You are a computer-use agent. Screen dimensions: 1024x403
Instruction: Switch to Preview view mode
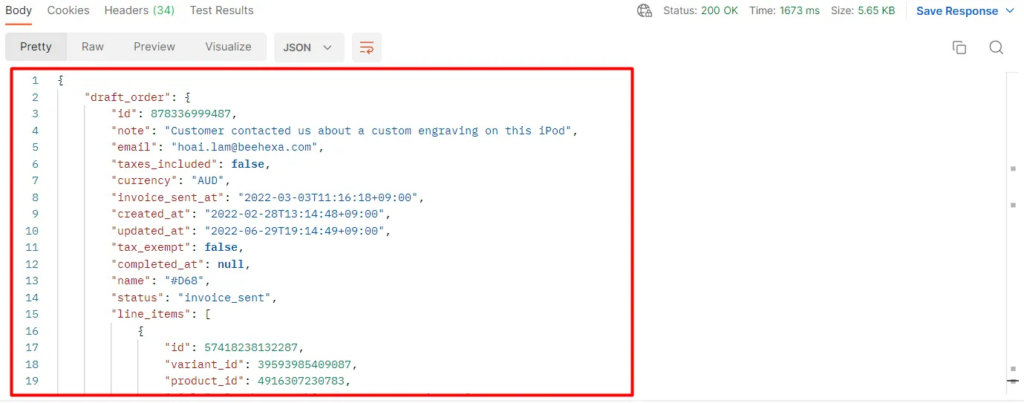155,47
